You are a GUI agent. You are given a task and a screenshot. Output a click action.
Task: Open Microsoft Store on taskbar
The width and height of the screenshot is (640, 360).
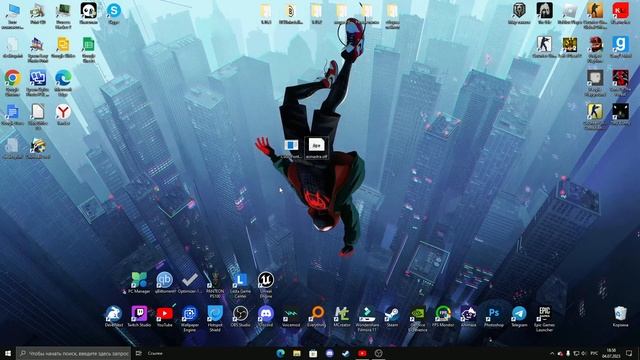tap(313, 353)
